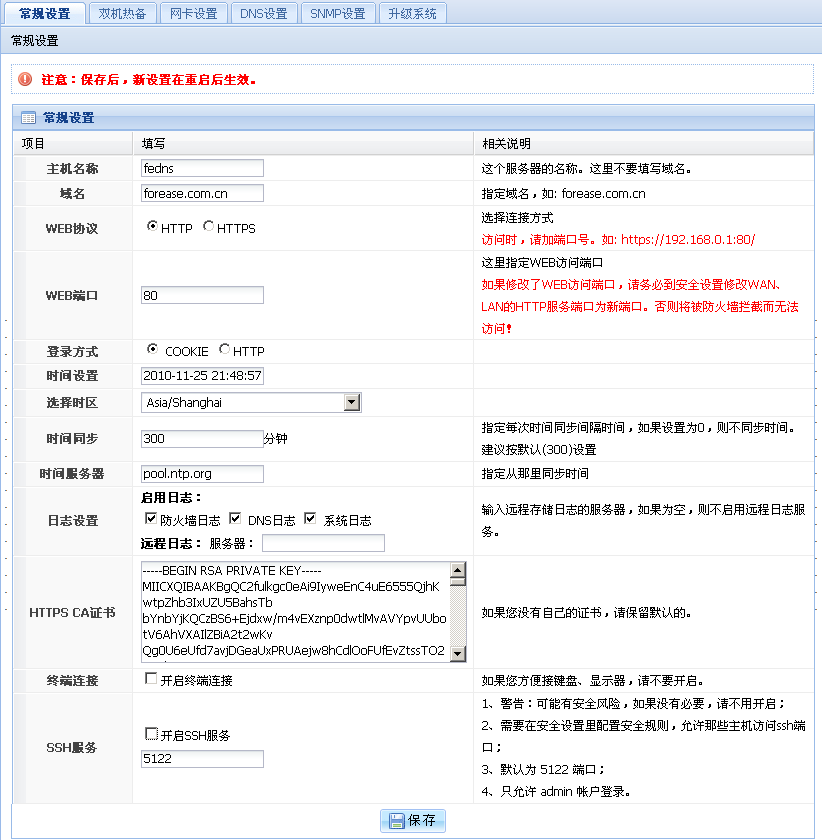Click certificate textarea scroll down arrow
Viewport: 822px width, 840px height.
tap(458, 654)
